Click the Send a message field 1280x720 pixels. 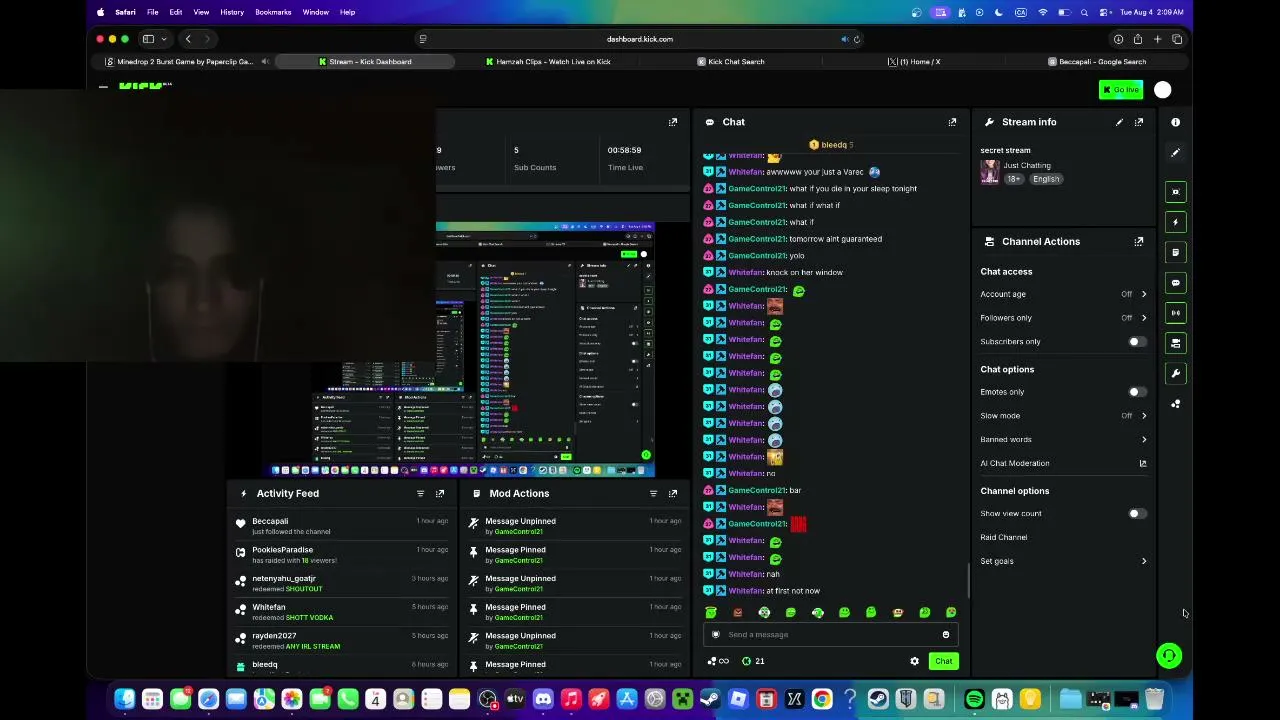coord(830,634)
